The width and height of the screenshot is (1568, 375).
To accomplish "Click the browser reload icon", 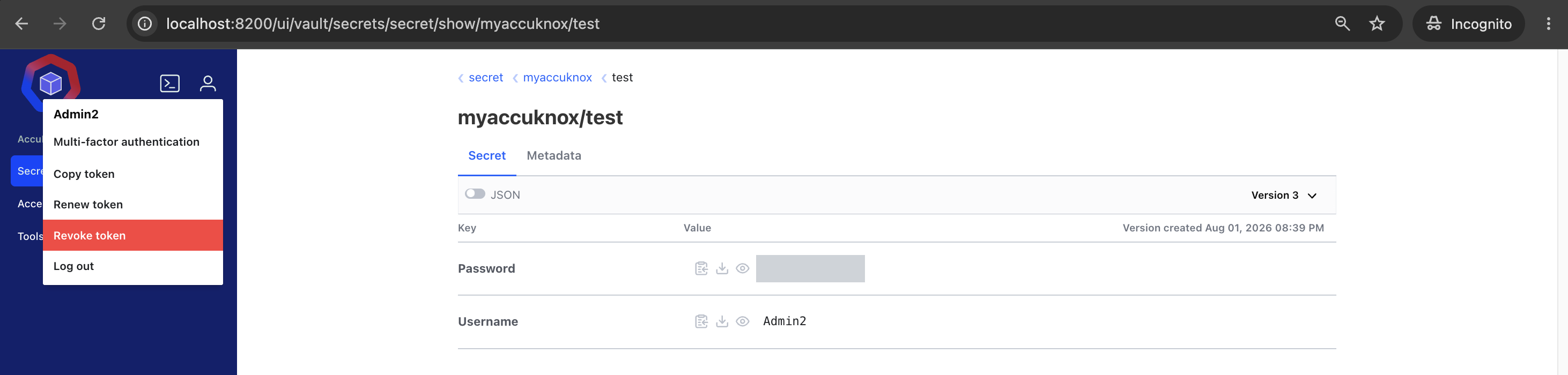I will tap(99, 24).
